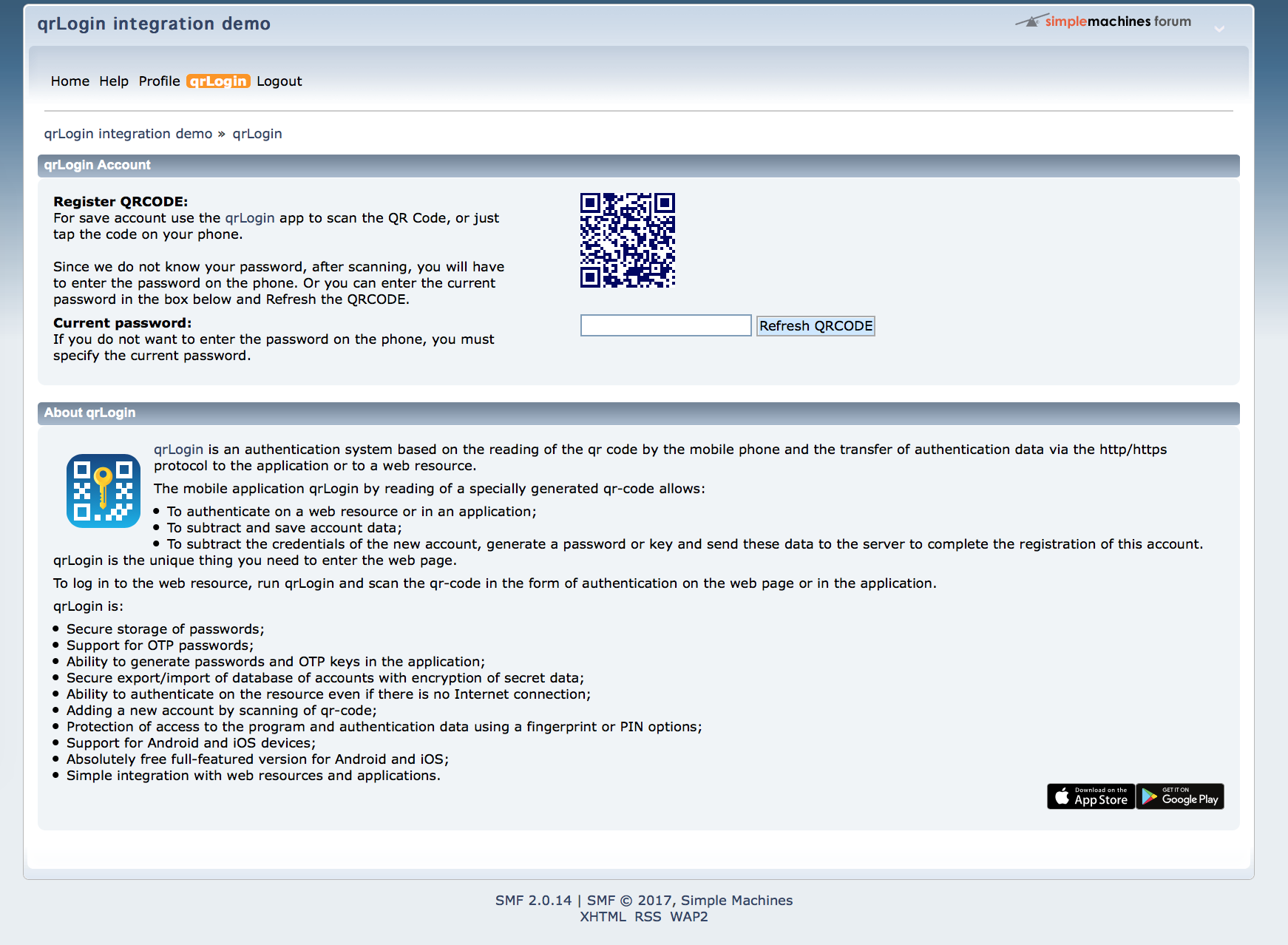Open the Profile menu item
Viewport: 1288px width, 945px height.
click(x=160, y=81)
